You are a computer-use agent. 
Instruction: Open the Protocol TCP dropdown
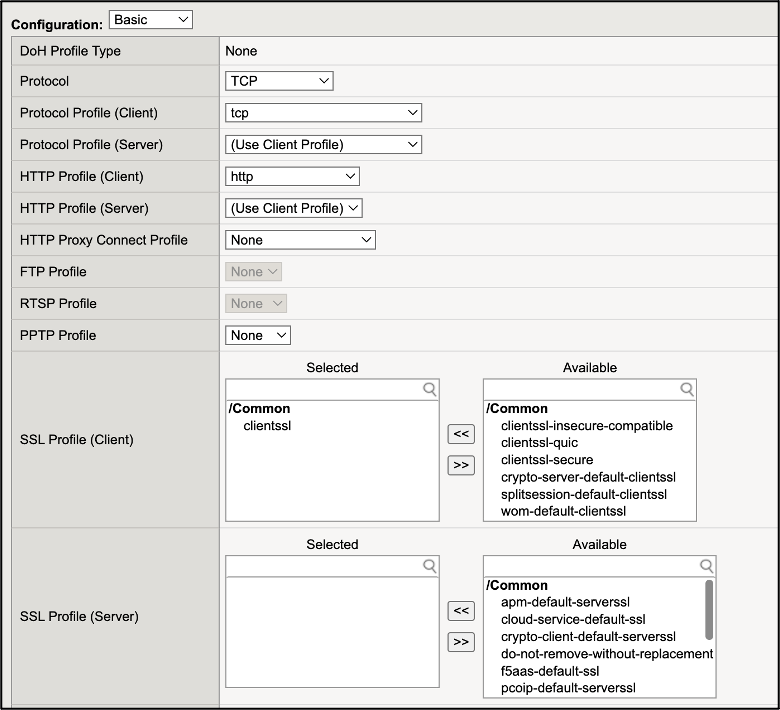pos(279,81)
